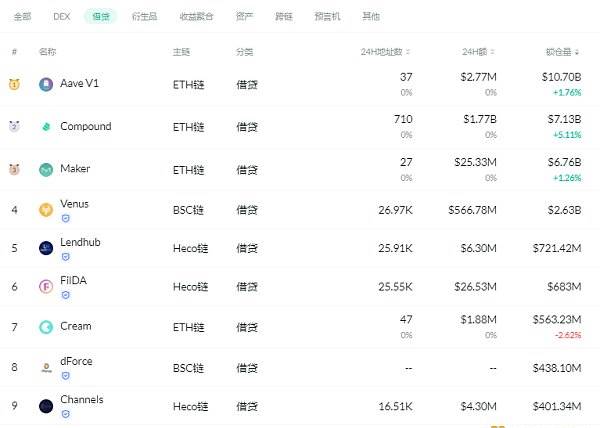Click the gold first-place medal icon
Viewport: 600px width, 428px height.
[x=14, y=84]
